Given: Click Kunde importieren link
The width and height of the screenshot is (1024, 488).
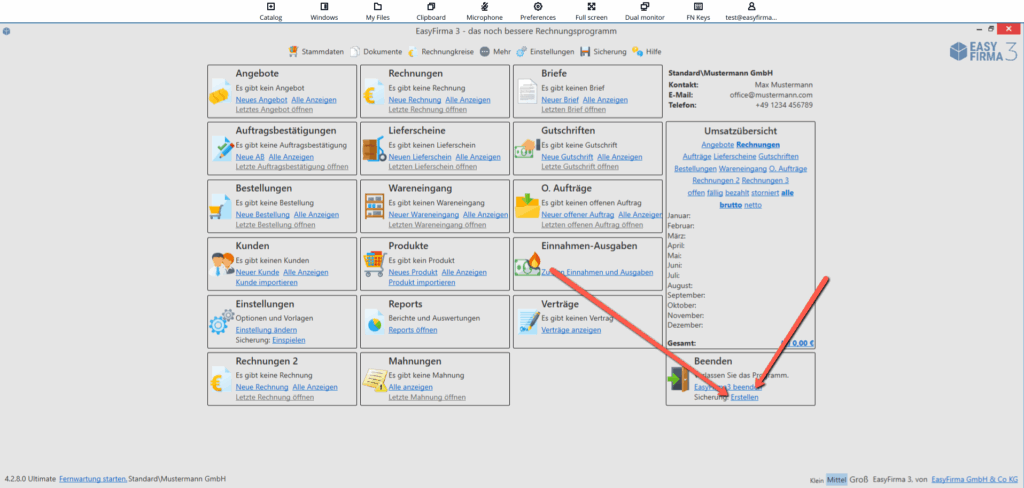Looking at the screenshot, I should point(266,282).
